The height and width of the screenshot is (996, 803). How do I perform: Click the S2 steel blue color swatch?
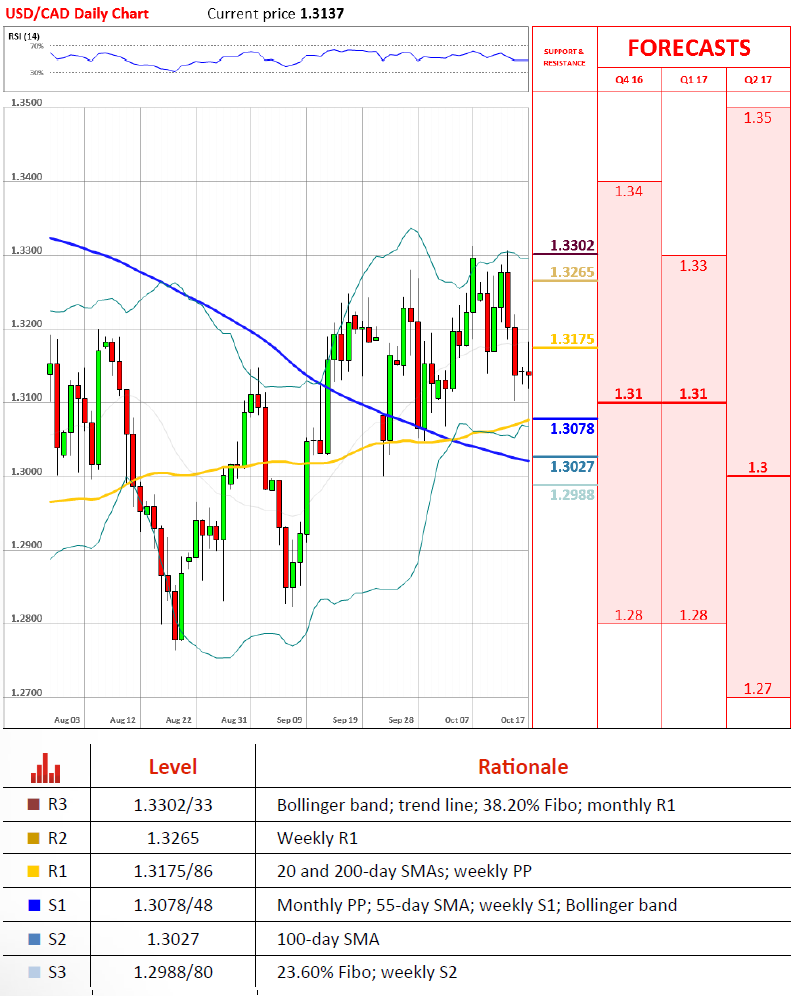(x=34, y=939)
